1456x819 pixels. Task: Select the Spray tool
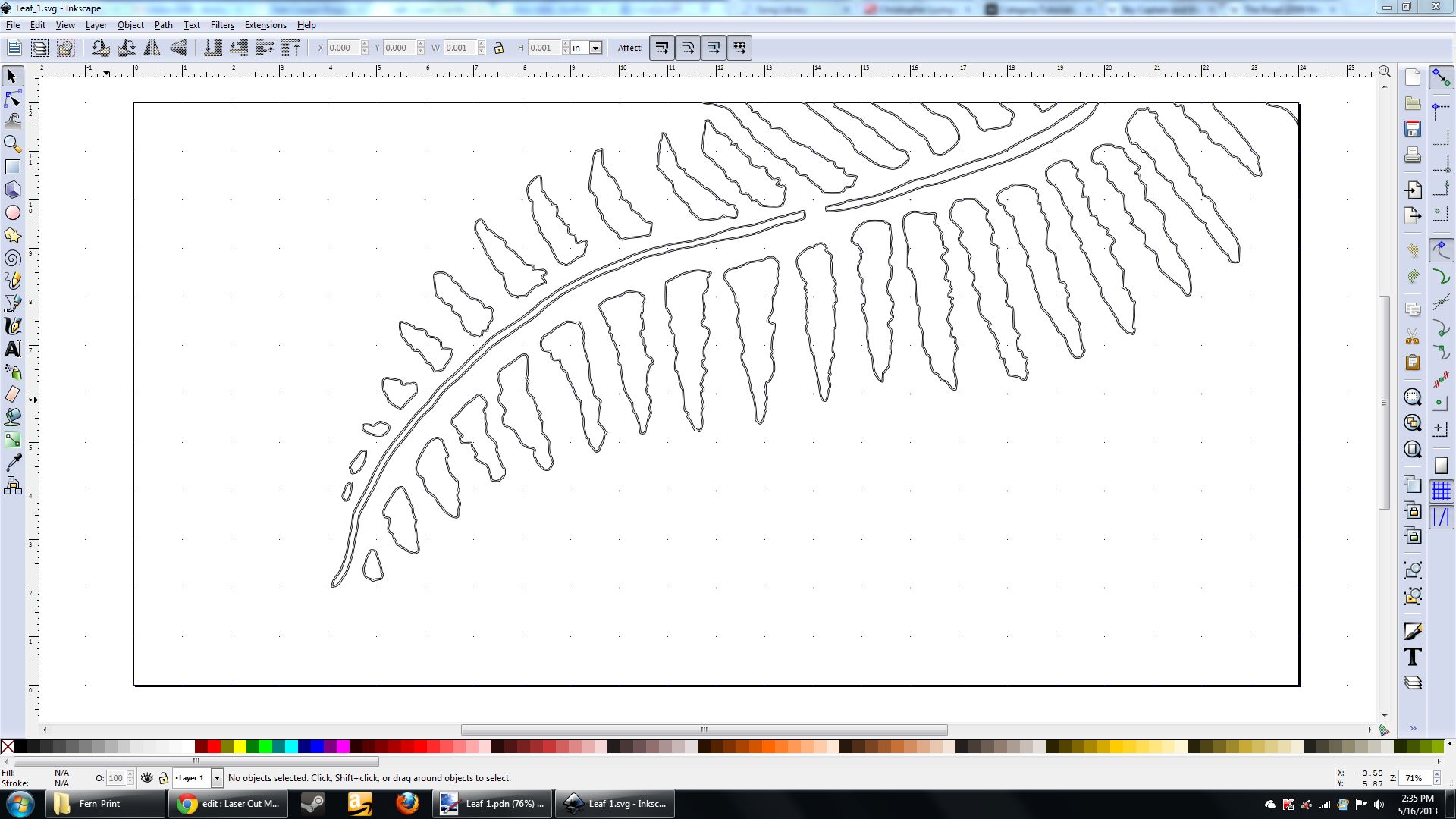pyautogui.click(x=13, y=372)
